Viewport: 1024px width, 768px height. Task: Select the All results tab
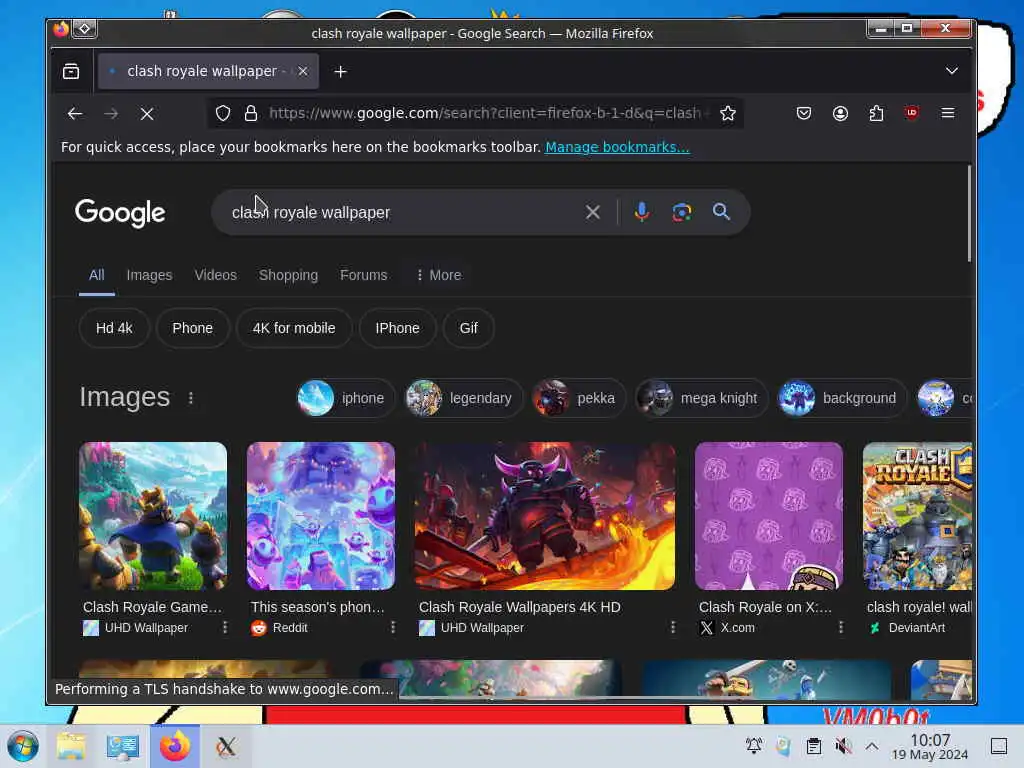point(97,275)
